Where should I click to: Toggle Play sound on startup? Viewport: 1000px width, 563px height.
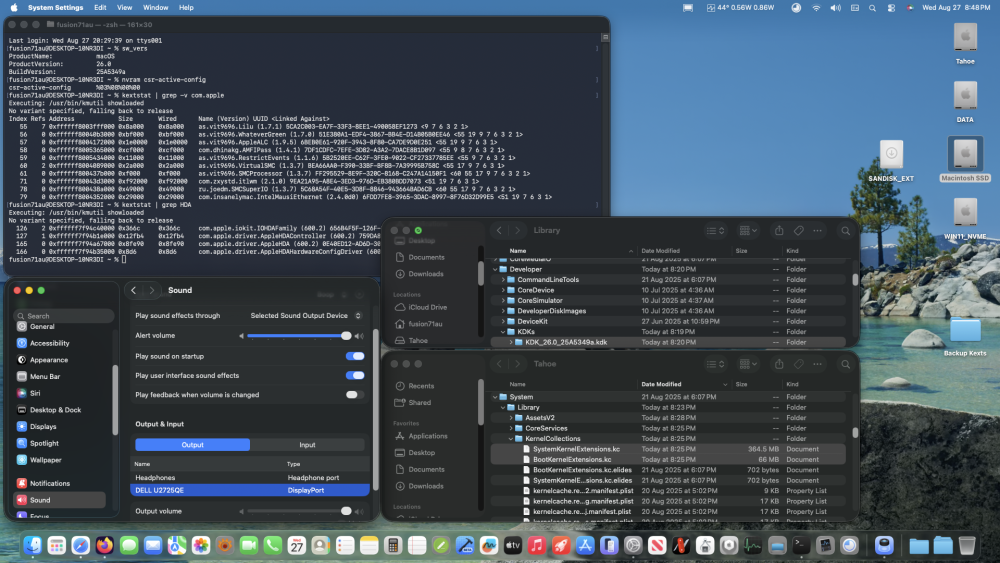coord(355,356)
